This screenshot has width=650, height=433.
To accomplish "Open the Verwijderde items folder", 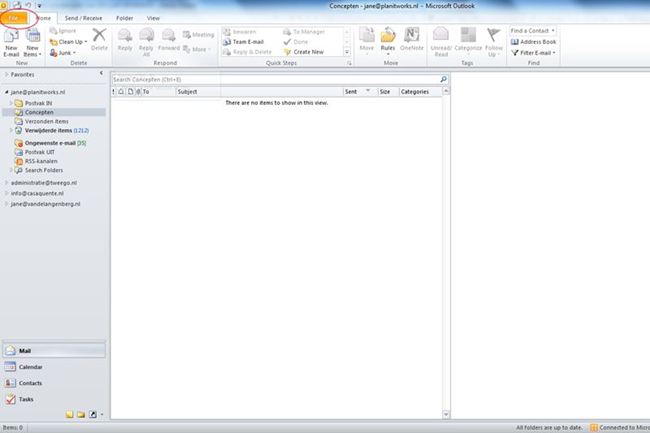I will (x=48, y=131).
